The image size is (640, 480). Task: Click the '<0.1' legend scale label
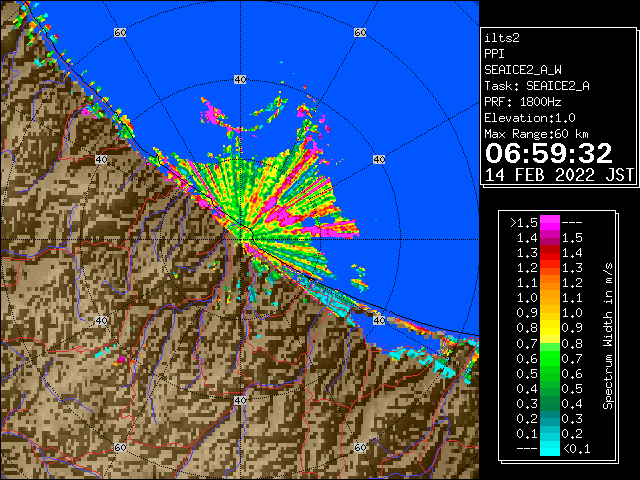point(576,449)
